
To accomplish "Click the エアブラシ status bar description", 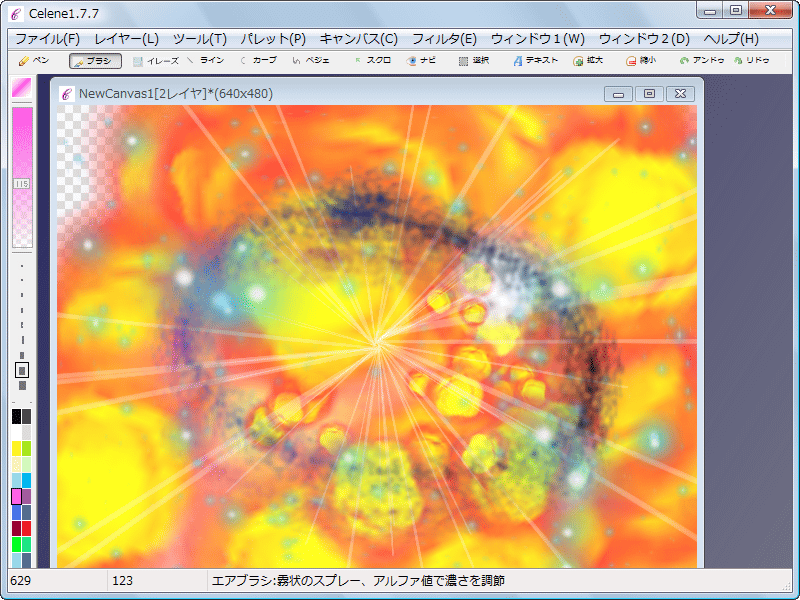I will coord(358,581).
